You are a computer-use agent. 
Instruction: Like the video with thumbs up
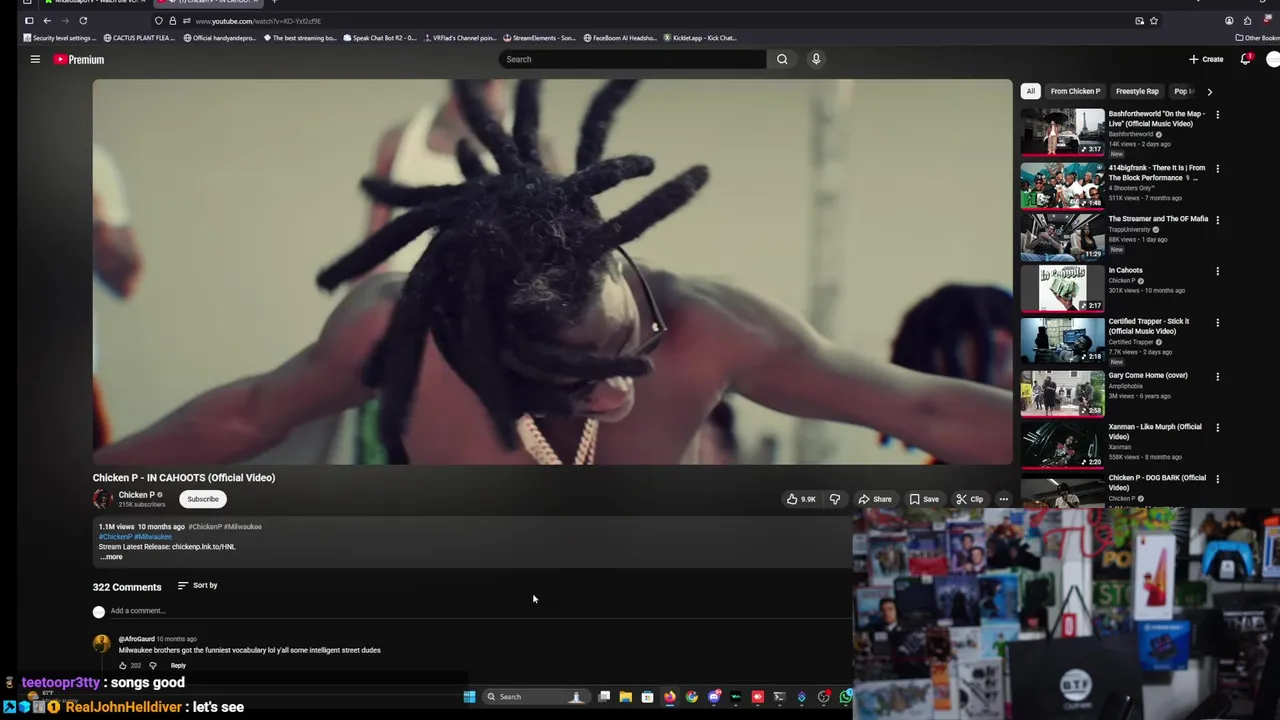pos(801,499)
